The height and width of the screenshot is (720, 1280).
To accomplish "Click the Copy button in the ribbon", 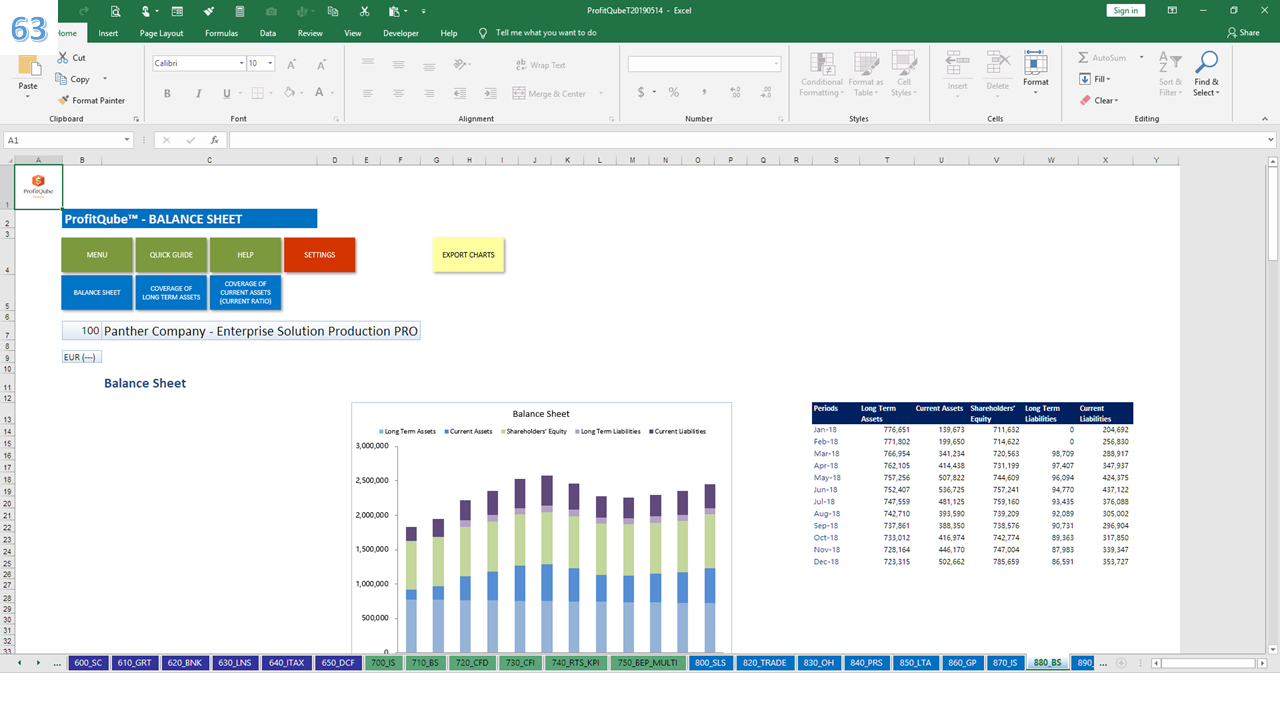I will point(74,79).
